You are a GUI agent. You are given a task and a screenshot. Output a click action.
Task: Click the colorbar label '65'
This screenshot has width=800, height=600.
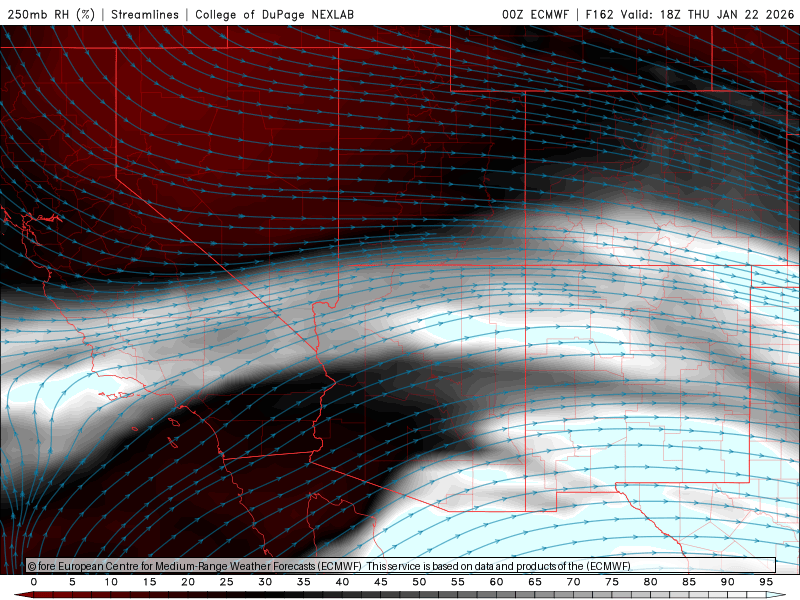coord(535,582)
